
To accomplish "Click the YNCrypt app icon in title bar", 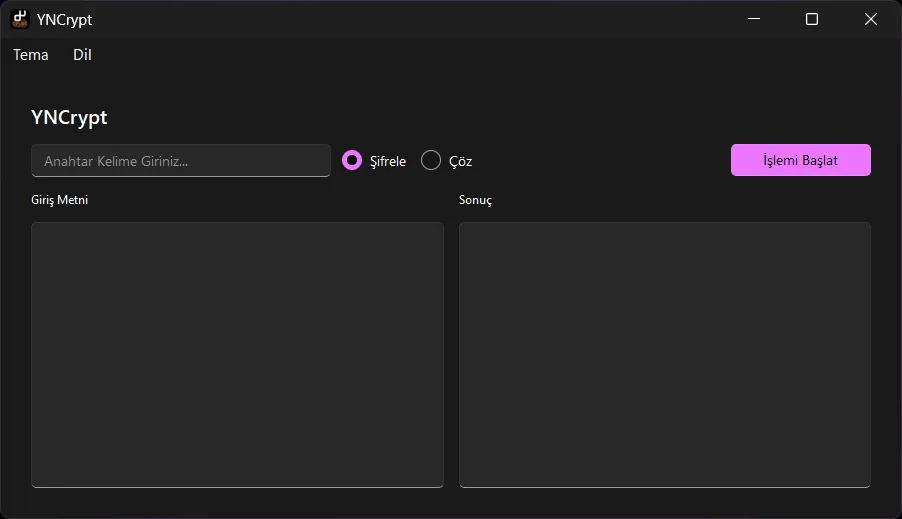I will click(x=20, y=19).
